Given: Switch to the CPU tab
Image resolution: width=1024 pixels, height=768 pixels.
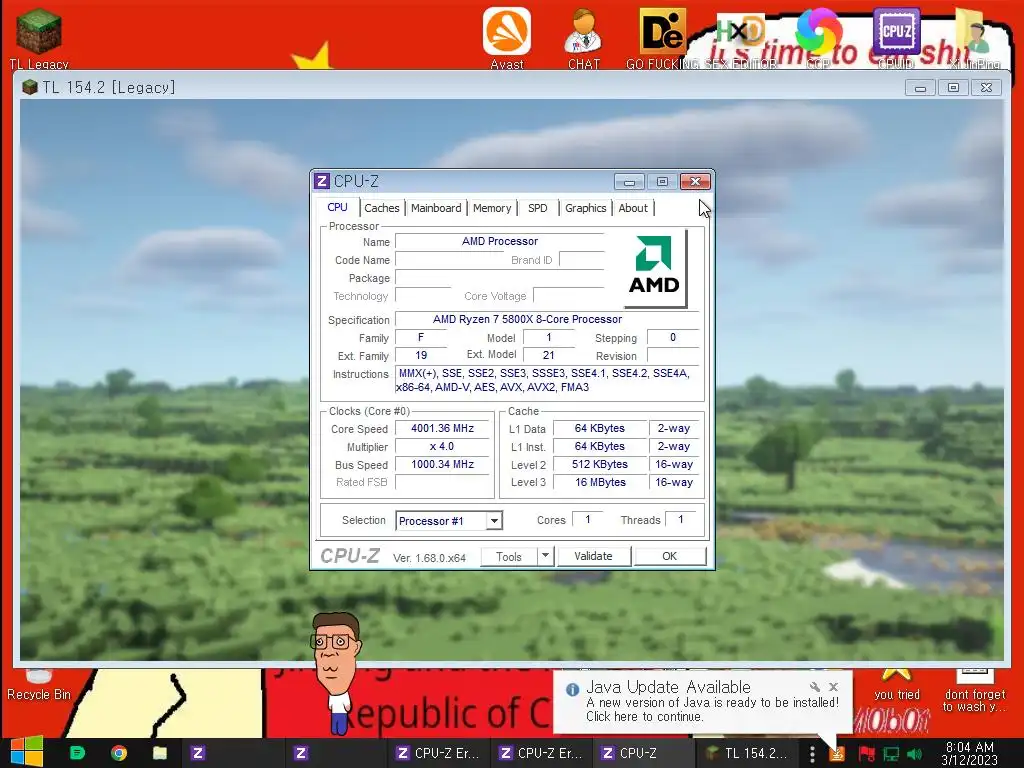Looking at the screenshot, I should [x=338, y=207].
